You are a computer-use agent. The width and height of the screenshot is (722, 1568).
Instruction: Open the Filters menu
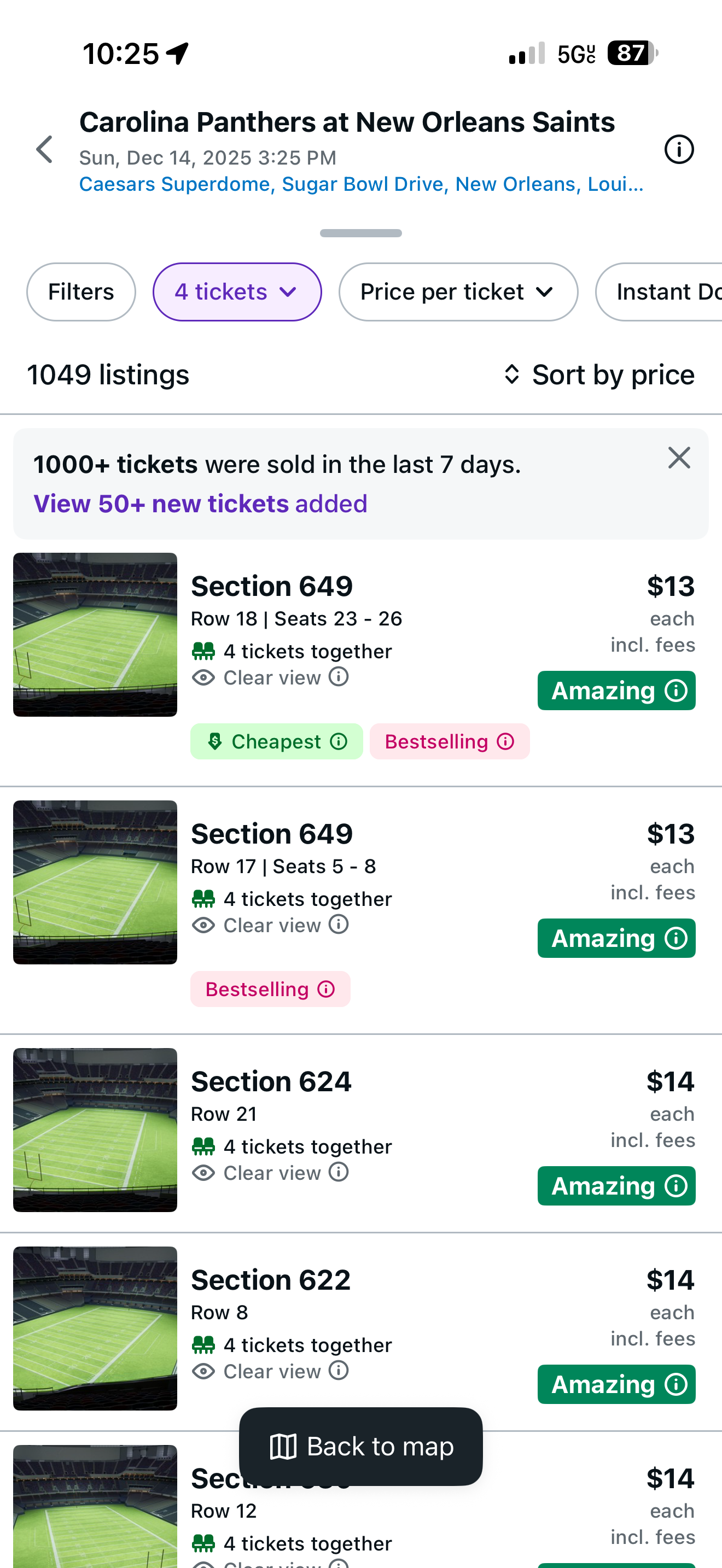pos(81,292)
